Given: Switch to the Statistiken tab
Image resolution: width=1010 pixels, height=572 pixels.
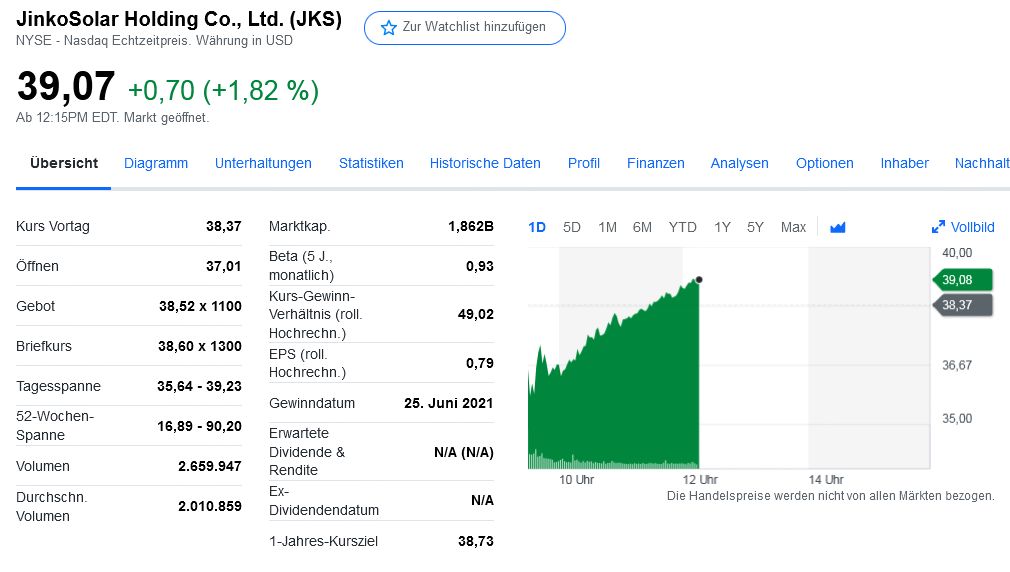Looking at the screenshot, I should click(371, 163).
